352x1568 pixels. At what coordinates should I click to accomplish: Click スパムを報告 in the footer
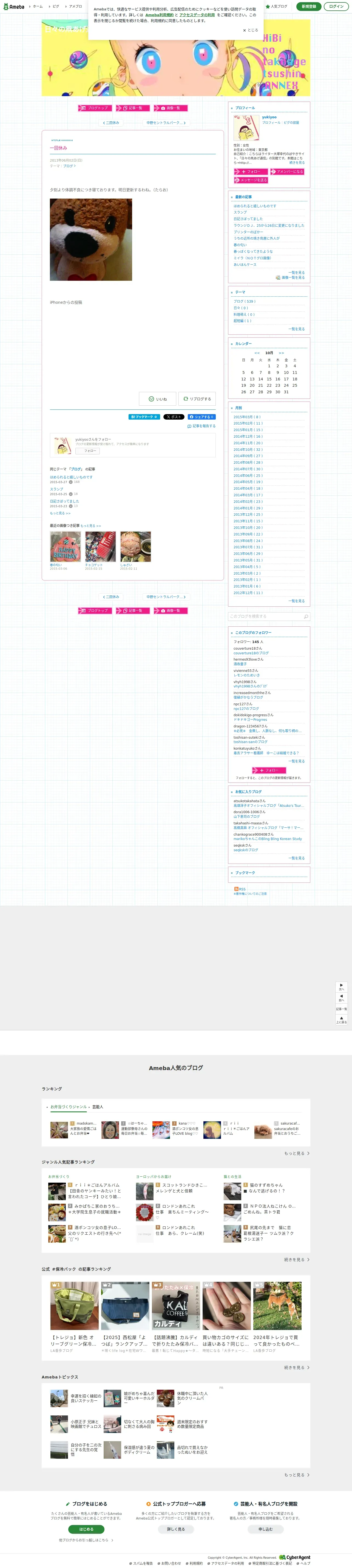pos(141,1563)
